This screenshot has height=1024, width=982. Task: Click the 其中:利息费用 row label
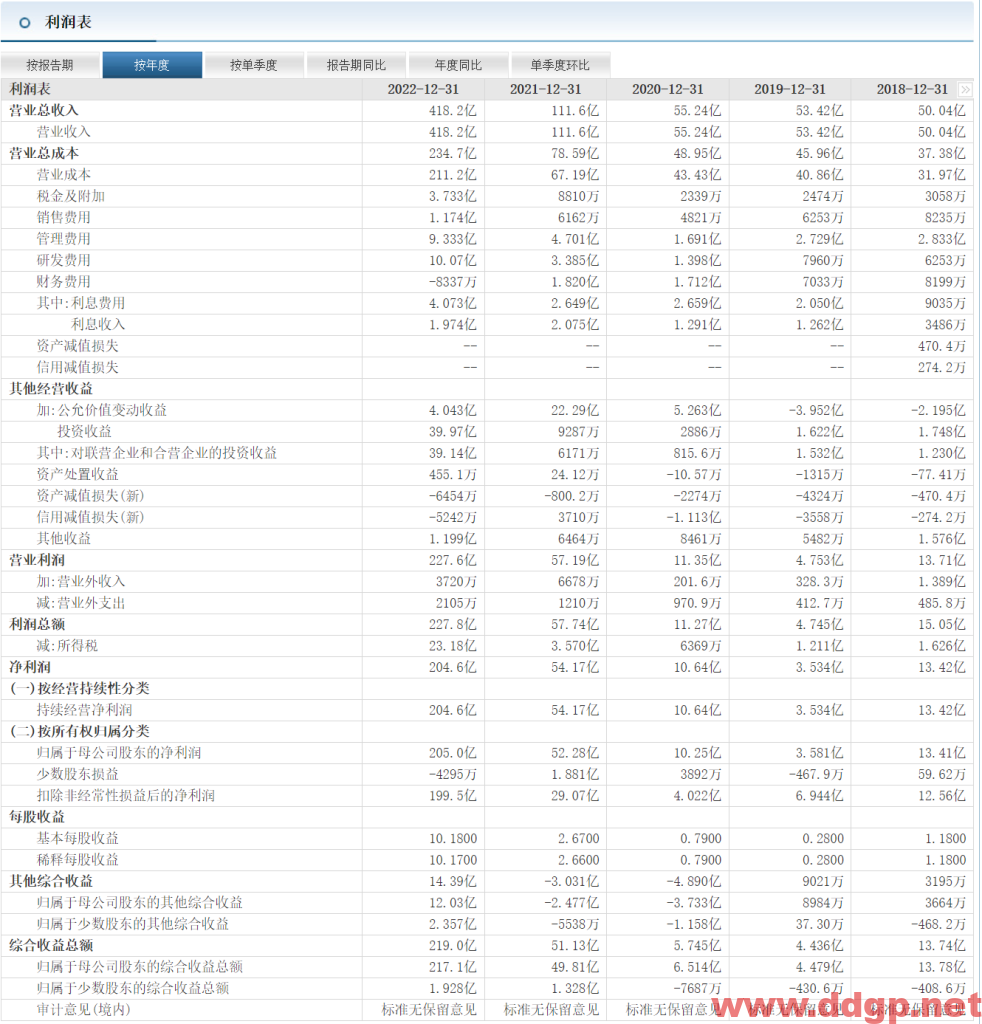81,303
